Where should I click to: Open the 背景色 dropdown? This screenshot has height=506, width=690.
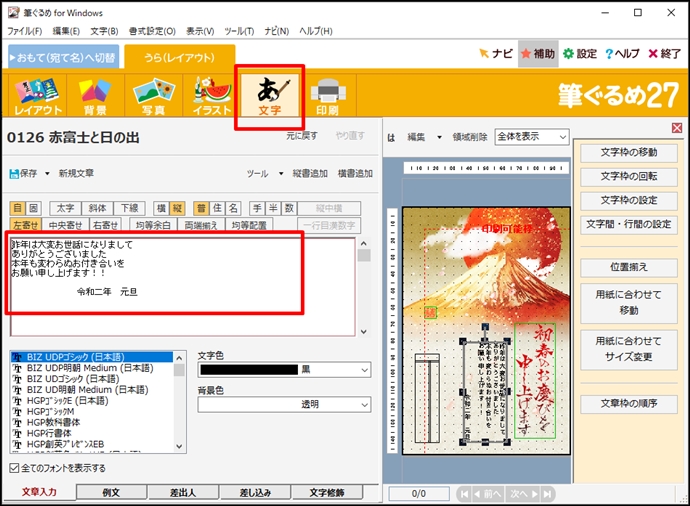point(284,404)
